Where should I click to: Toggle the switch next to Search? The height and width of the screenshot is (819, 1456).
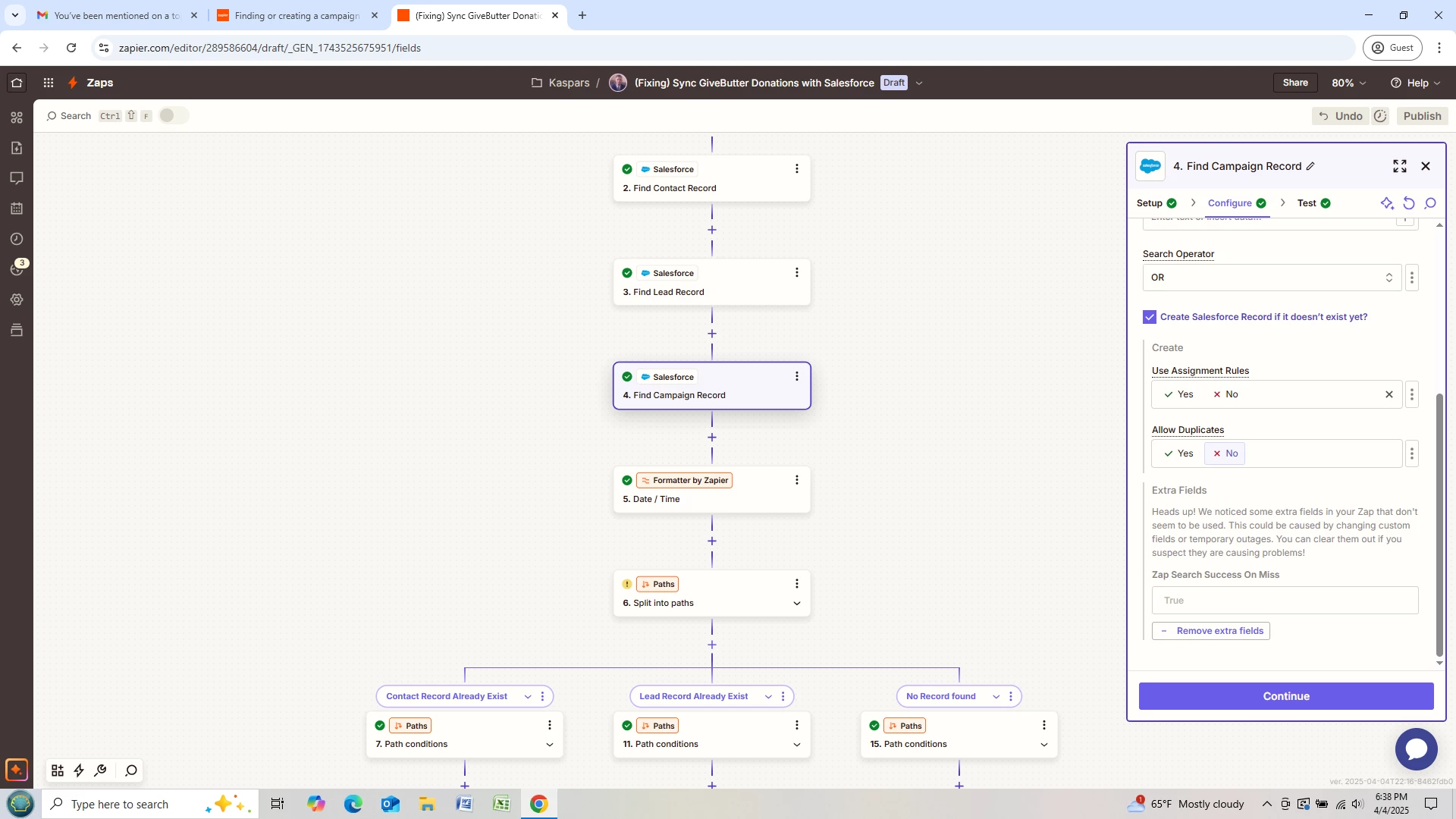173,116
